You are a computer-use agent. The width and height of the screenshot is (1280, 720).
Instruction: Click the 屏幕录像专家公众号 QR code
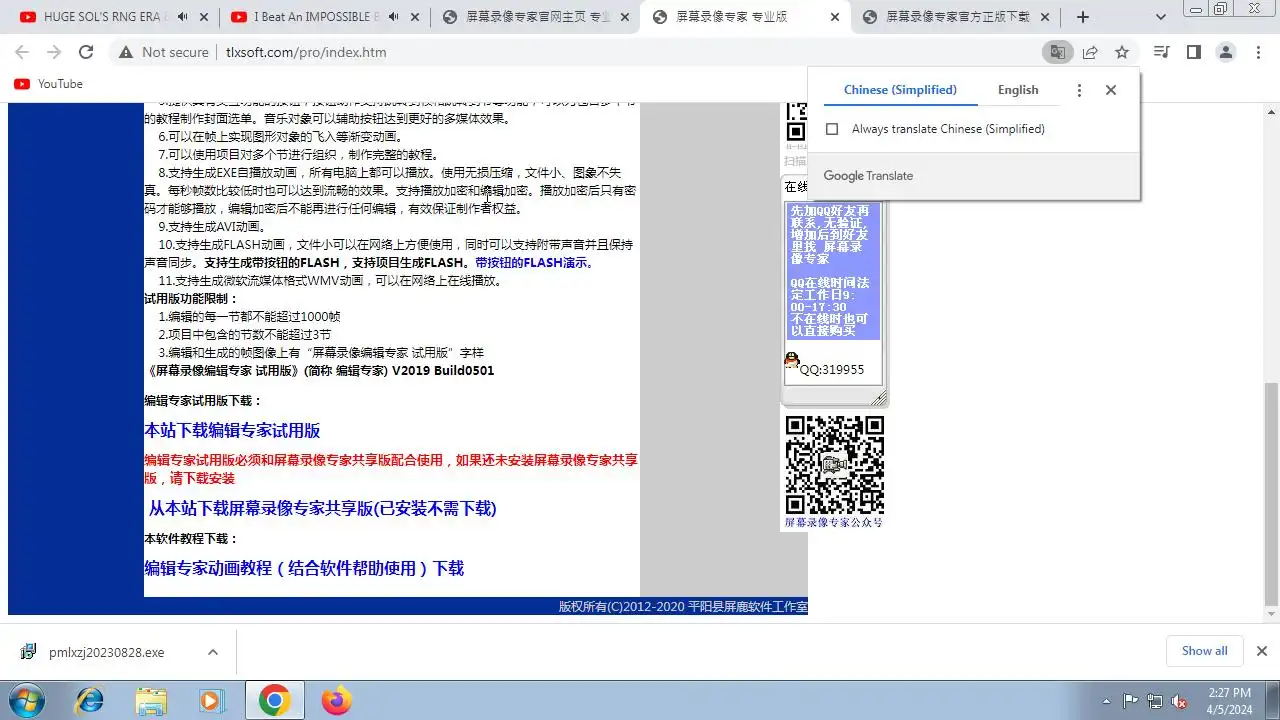click(834, 465)
